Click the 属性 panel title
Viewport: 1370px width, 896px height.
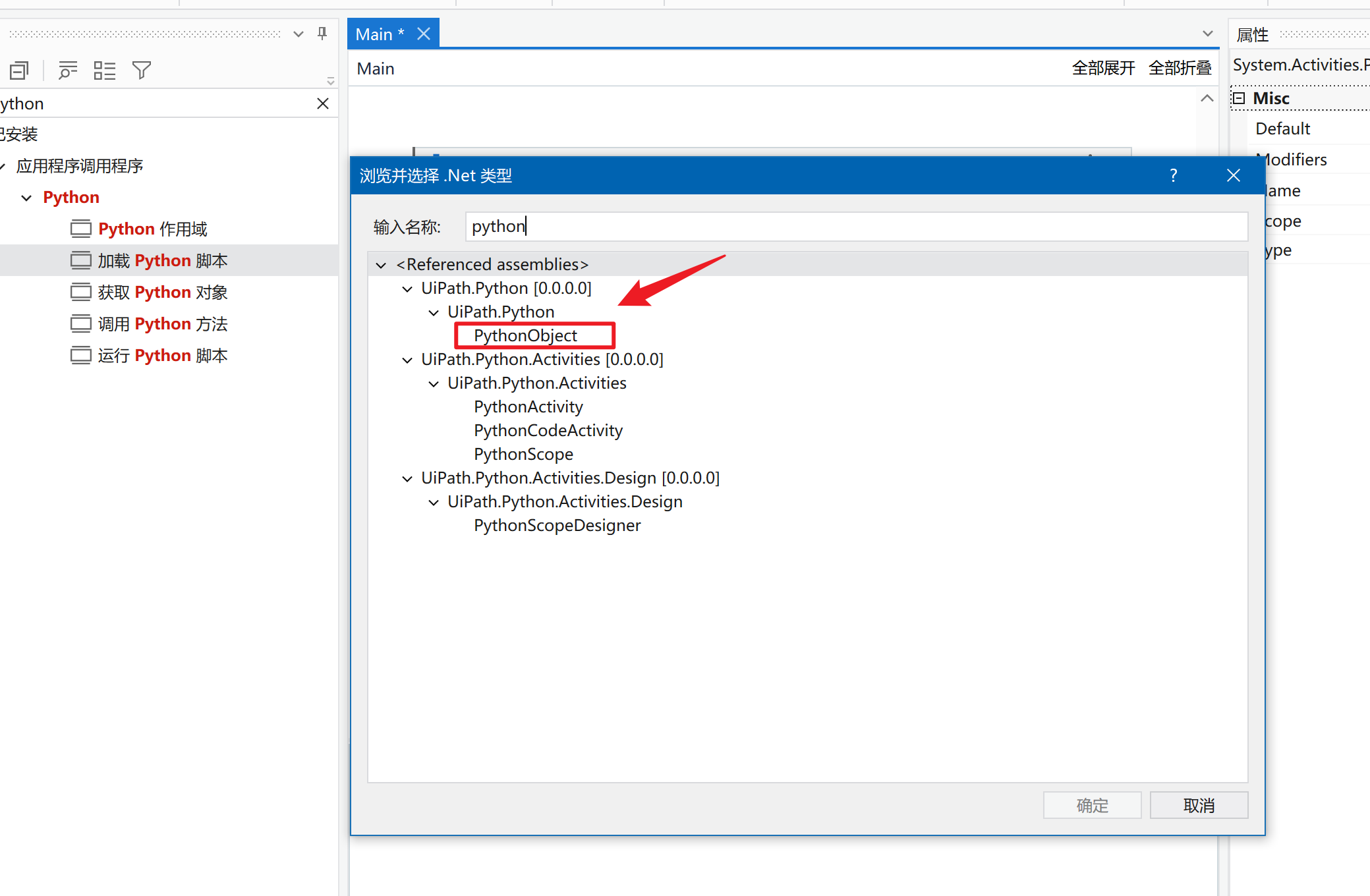click(1252, 34)
